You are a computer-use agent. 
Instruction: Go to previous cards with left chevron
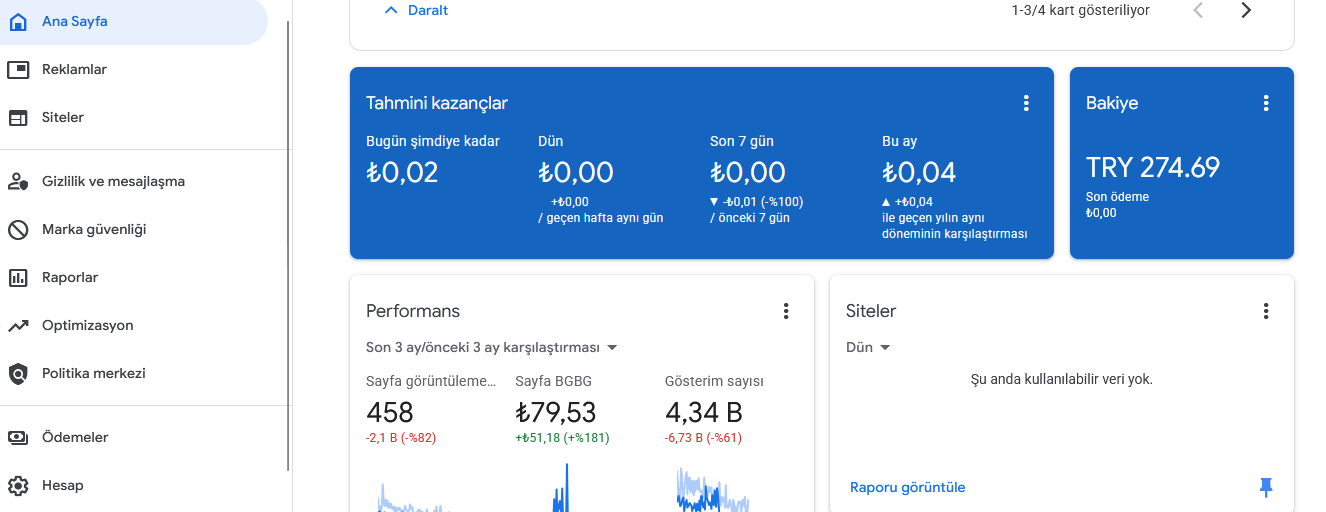tap(1198, 10)
